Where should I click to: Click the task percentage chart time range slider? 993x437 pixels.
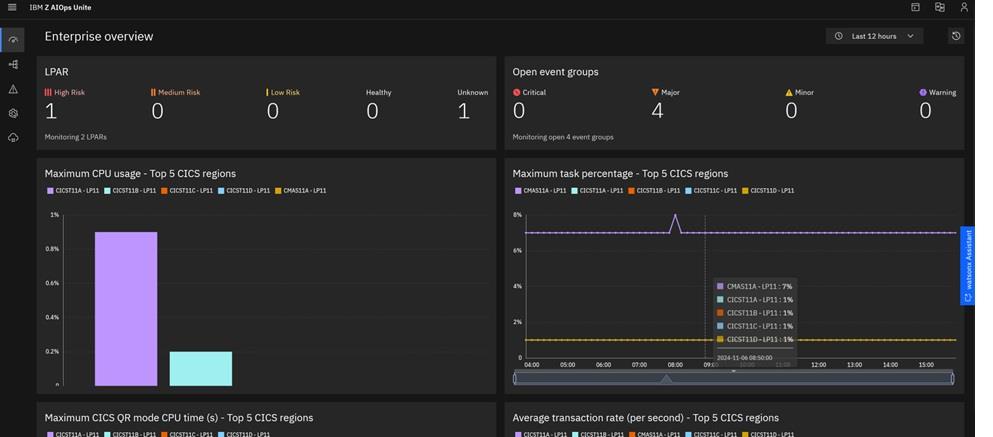[x=733, y=378]
